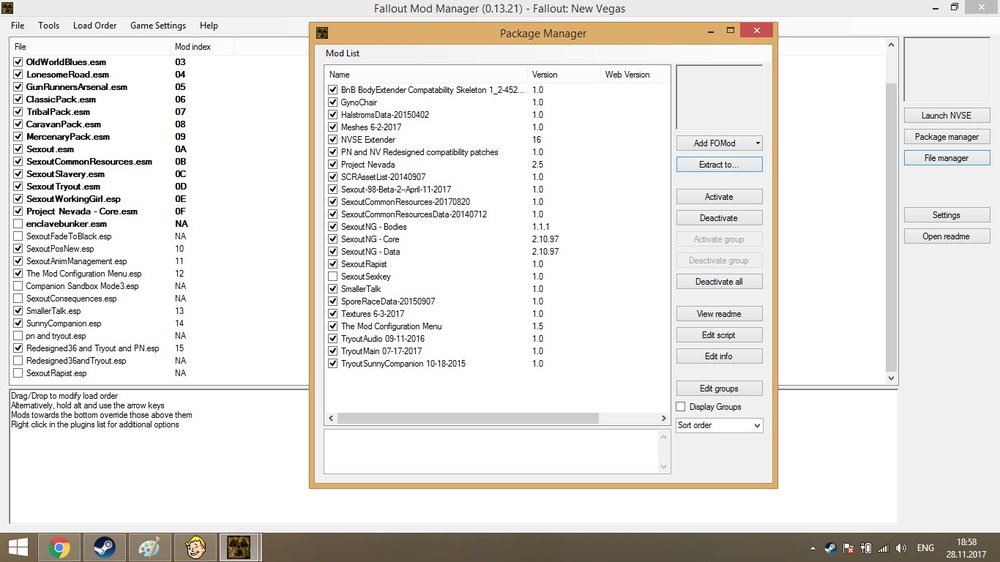This screenshot has height=562, width=1000.
Task: Uncheck SunnyCompanion.esp plugin checkbox
Action: (18, 323)
